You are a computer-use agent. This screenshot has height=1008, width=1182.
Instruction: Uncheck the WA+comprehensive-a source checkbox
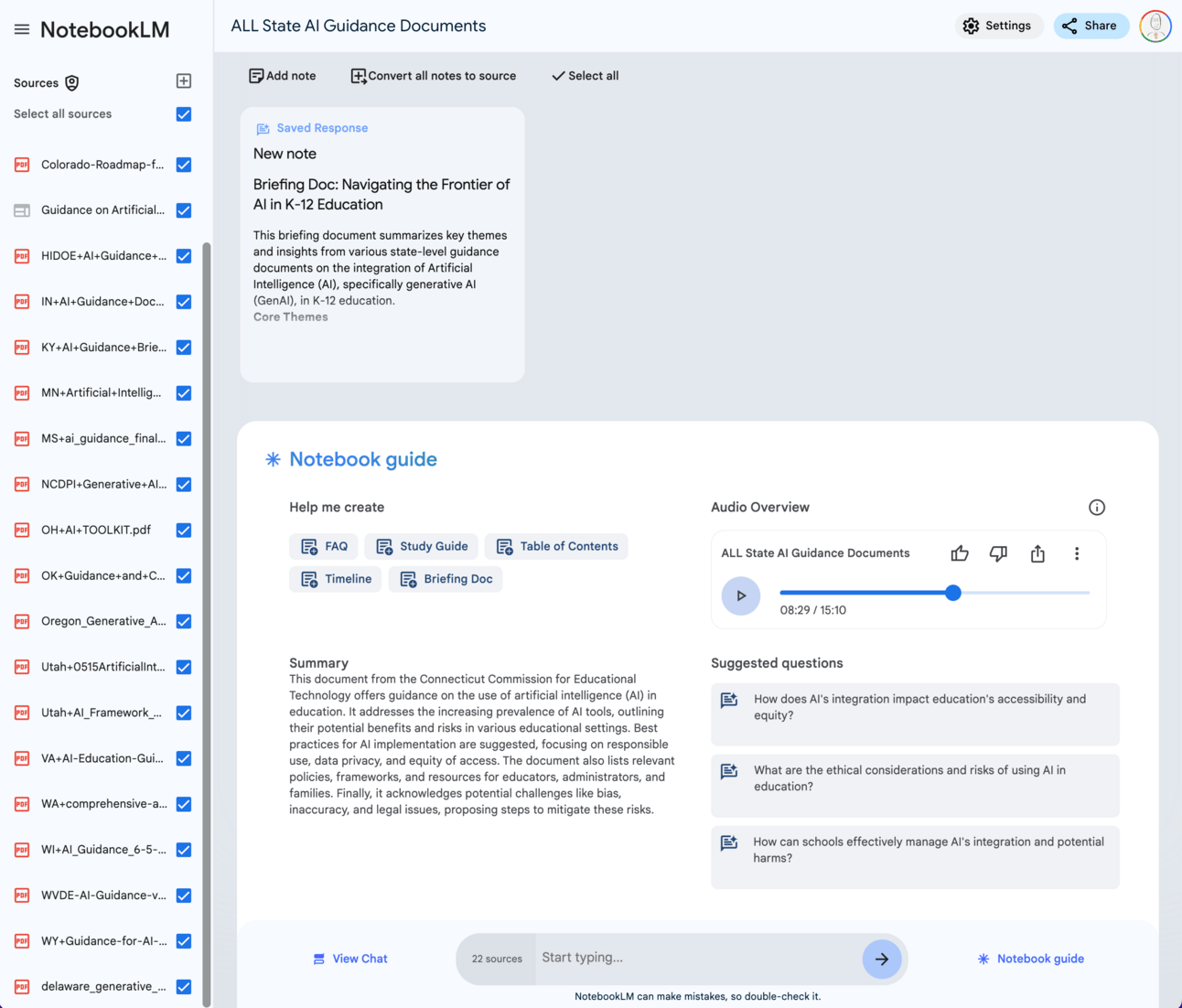[184, 804]
